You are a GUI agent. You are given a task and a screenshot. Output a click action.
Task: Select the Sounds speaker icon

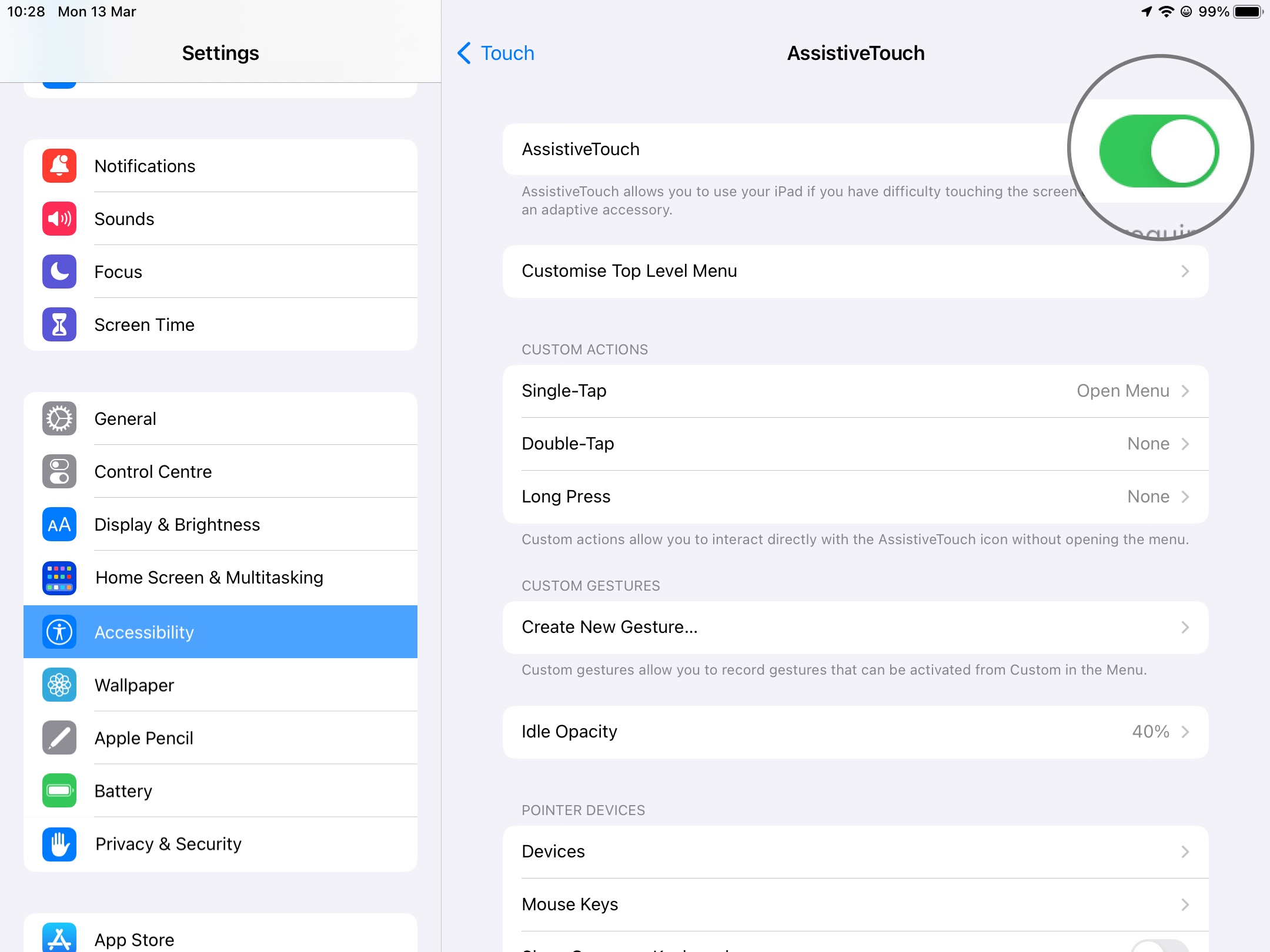pos(59,219)
